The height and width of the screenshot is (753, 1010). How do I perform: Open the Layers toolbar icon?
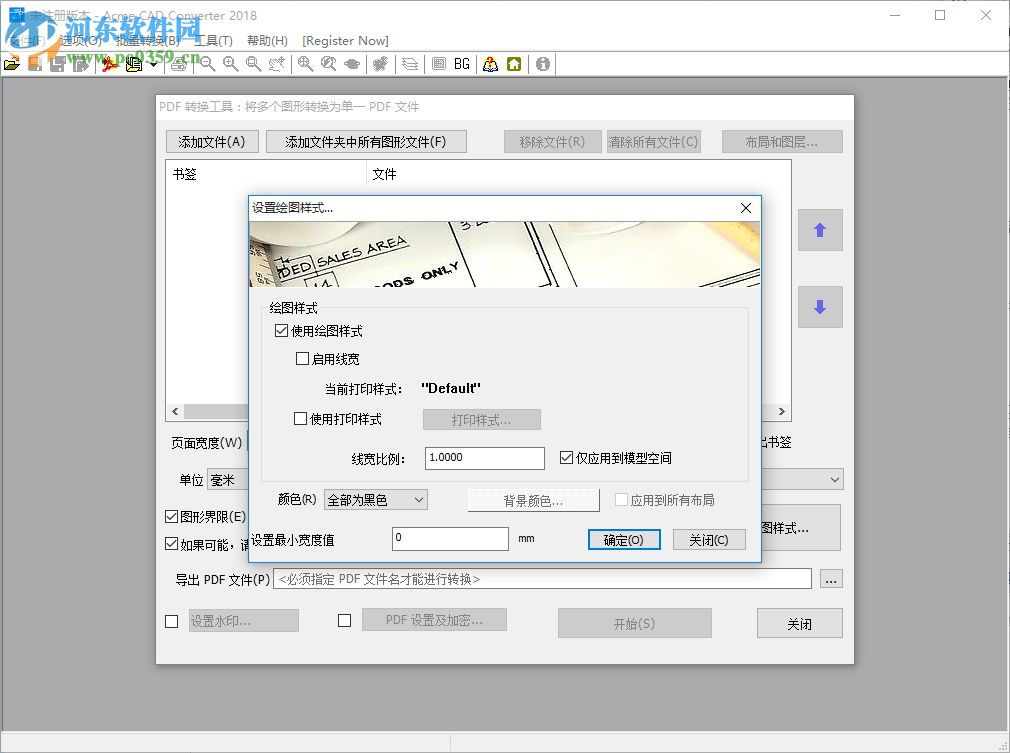(x=409, y=63)
